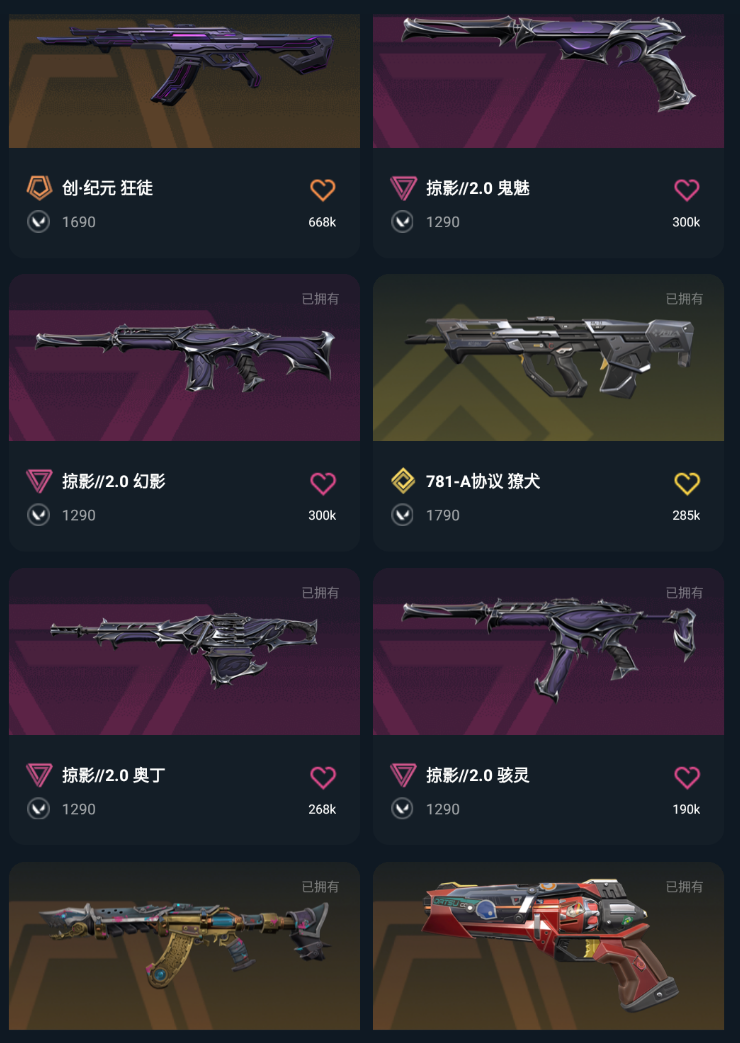The width and height of the screenshot is (740, 1043).
Task: Open the 掠影//2.0 幻影 rifle image
Action: pos(184,358)
